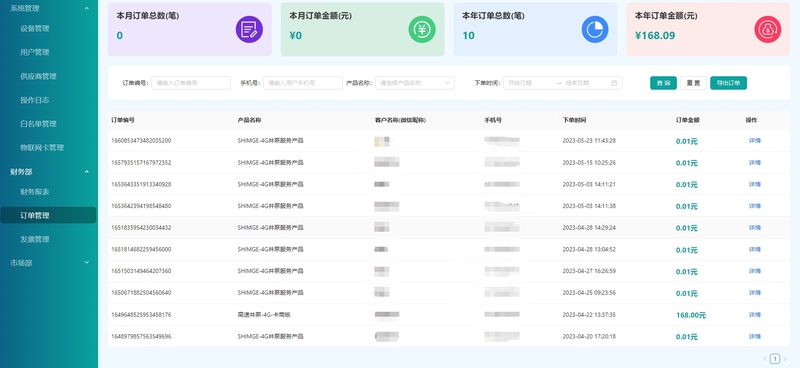Click the 重置 reset button
Image resolution: width=800 pixels, height=368 pixels.
pyautogui.click(x=693, y=83)
